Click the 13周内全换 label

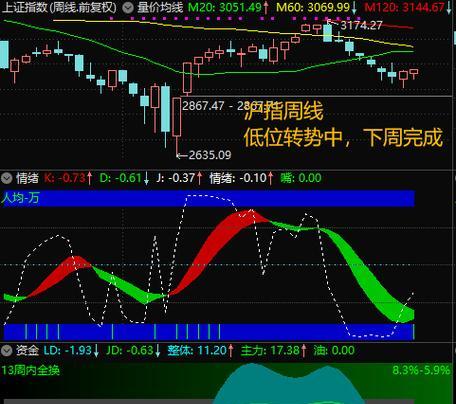(x=31, y=370)
